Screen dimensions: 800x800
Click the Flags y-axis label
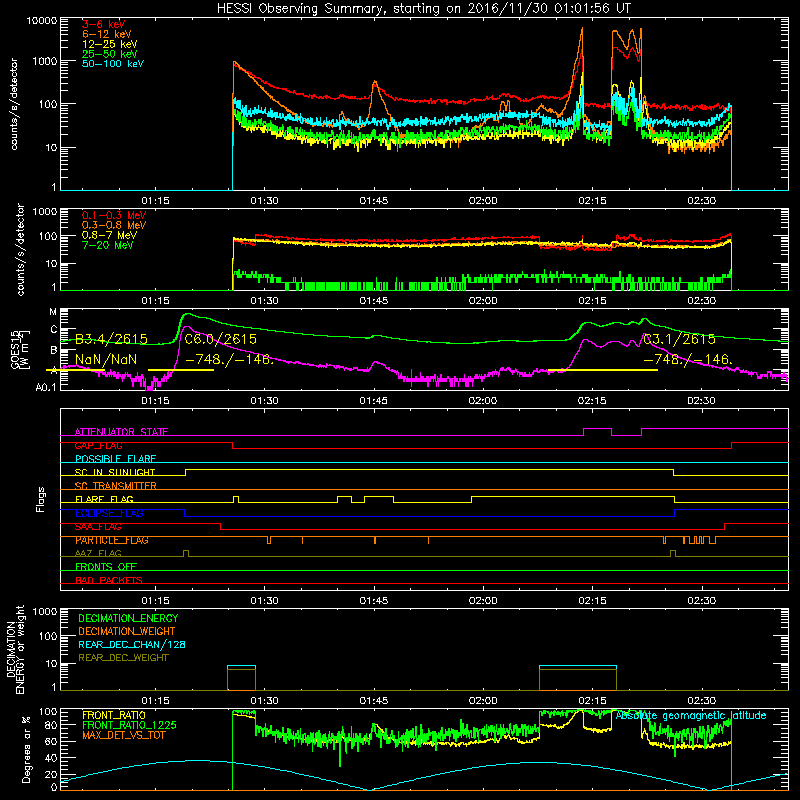click(40, 499)
